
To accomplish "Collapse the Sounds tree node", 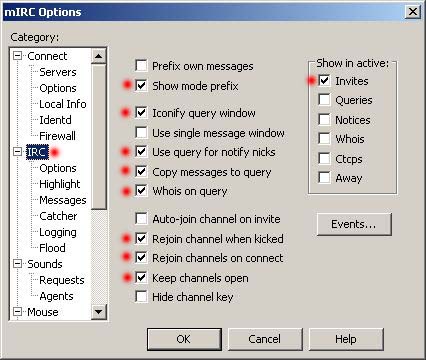I will tap(17, 264).
